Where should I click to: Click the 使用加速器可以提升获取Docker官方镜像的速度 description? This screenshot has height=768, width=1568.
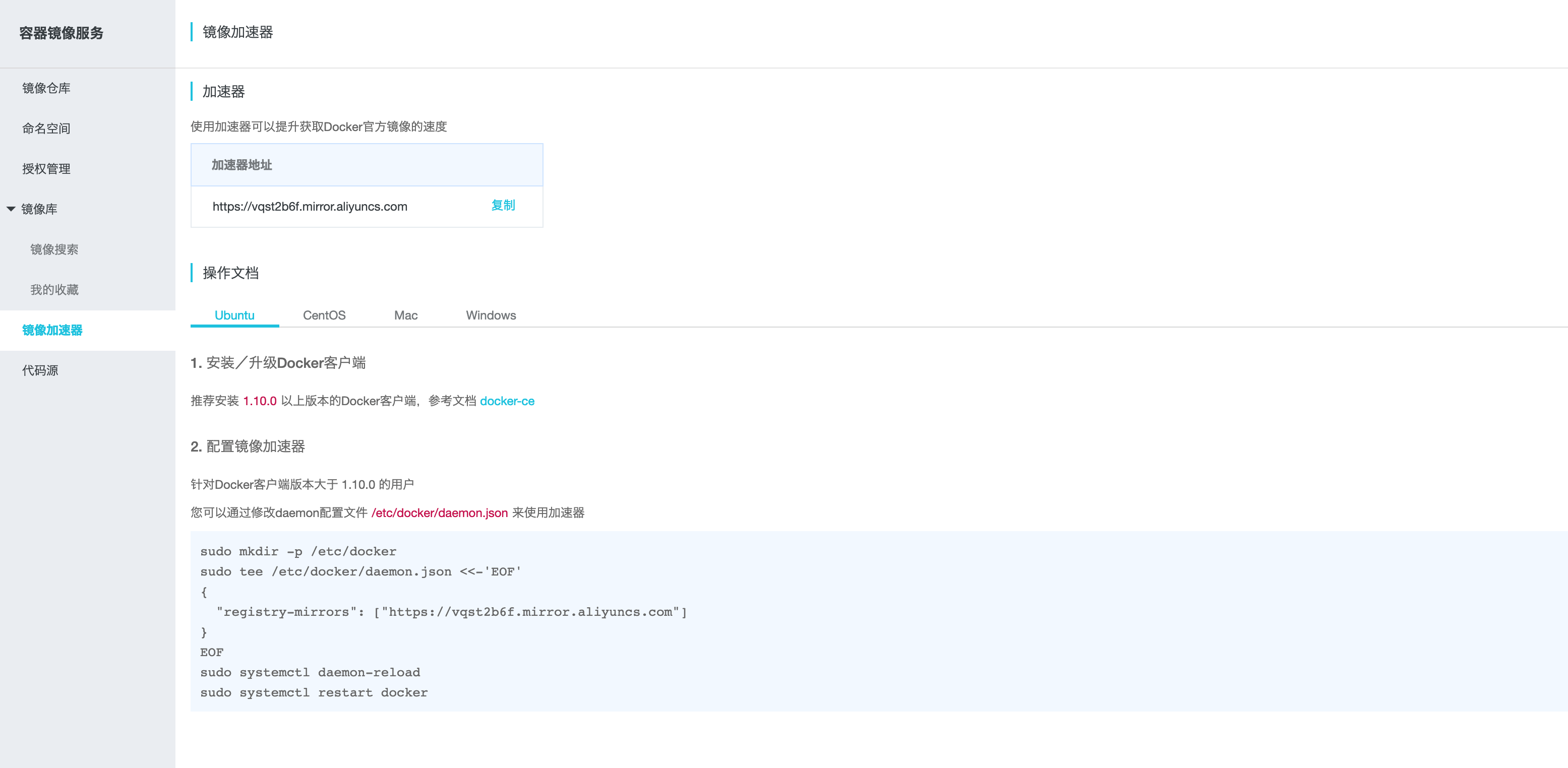319,126
